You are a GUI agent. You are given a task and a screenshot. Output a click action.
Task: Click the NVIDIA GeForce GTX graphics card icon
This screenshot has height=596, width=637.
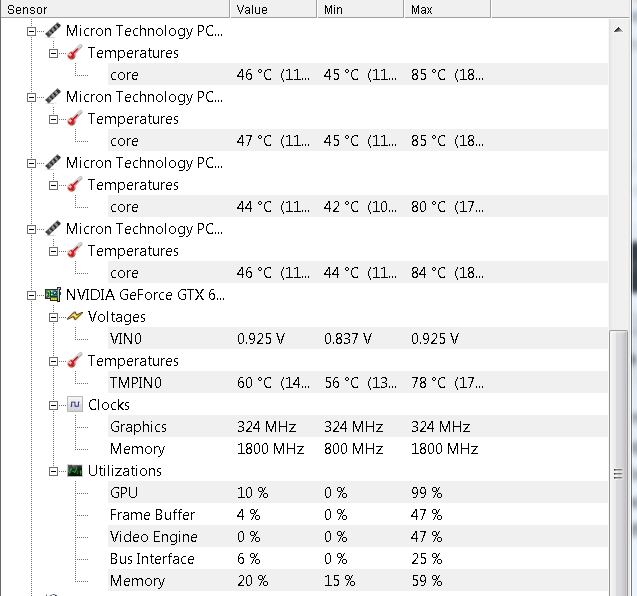tap(53, 295)
